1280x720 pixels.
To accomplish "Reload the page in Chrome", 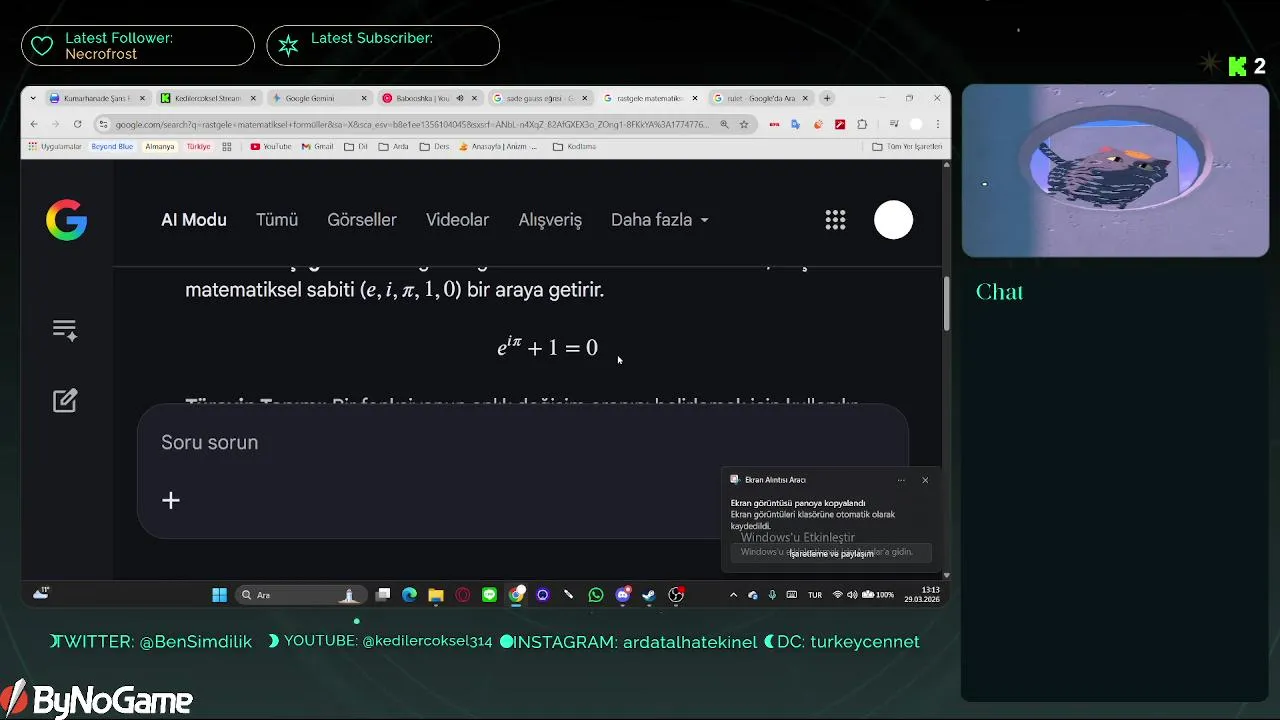I will (77, 124).
